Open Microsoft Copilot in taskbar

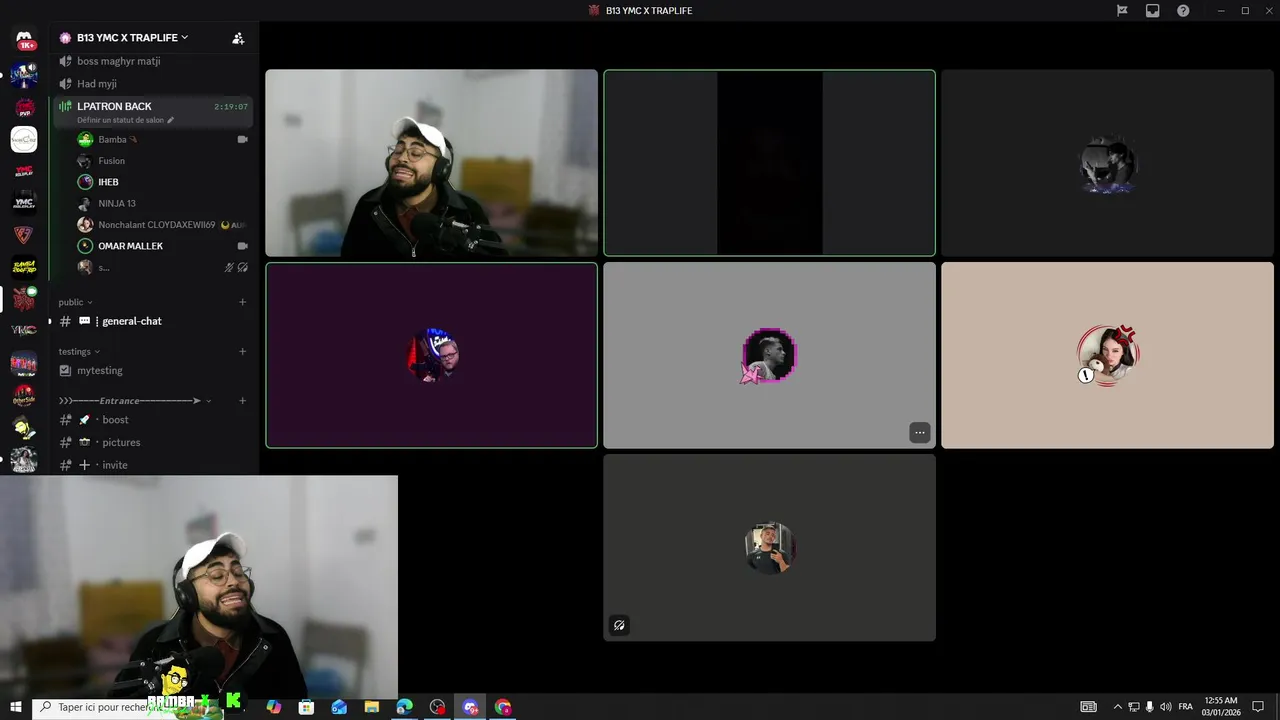coord(274,707)
